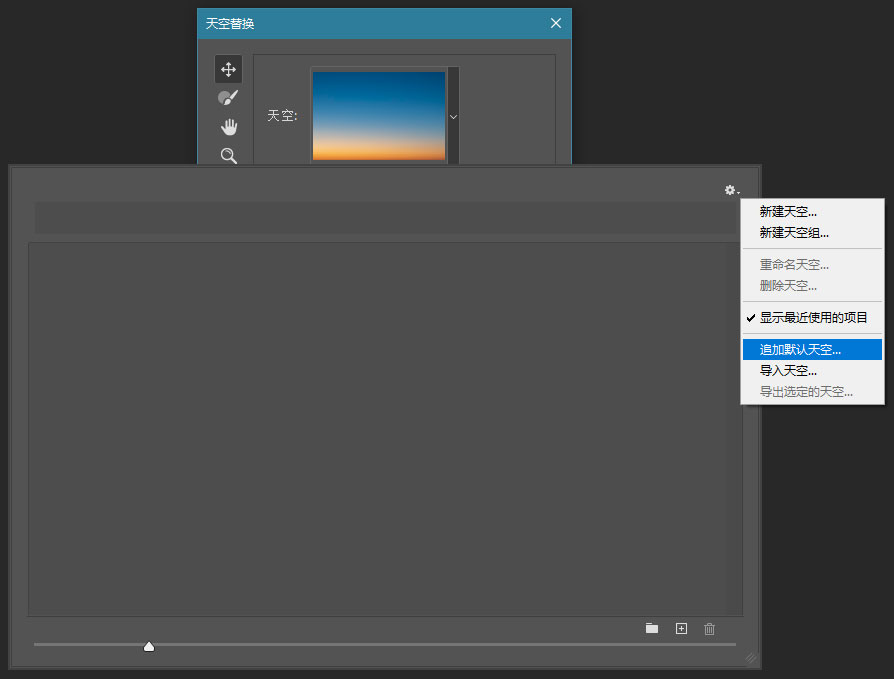Click the trash icon to delete sky
The image size is (894, 679).
[x=710, y=628]
